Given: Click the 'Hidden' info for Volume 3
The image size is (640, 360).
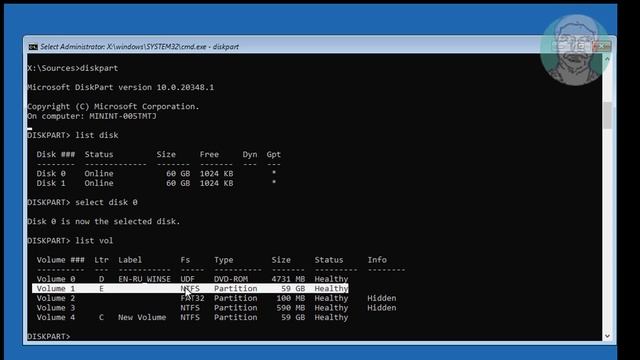Looking at the screenshot, I should tap(382, 308).
